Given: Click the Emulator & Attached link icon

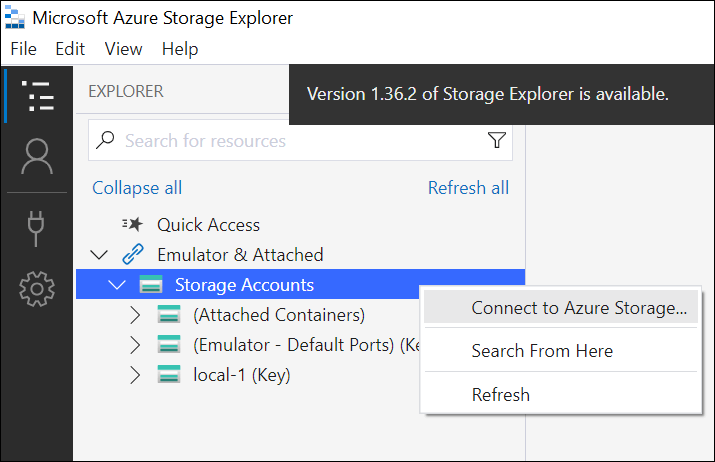Looking at the screenshot, I should pyautogui.click(x=133, y=255).
